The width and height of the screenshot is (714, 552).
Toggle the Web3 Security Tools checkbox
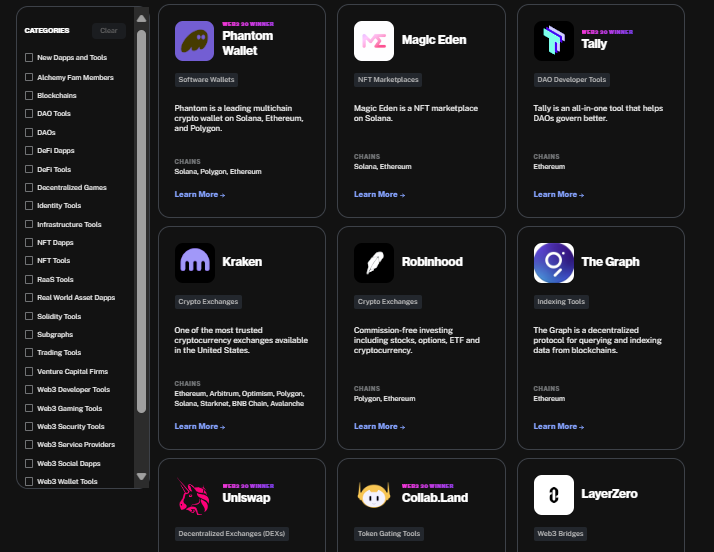coord(29,426)
